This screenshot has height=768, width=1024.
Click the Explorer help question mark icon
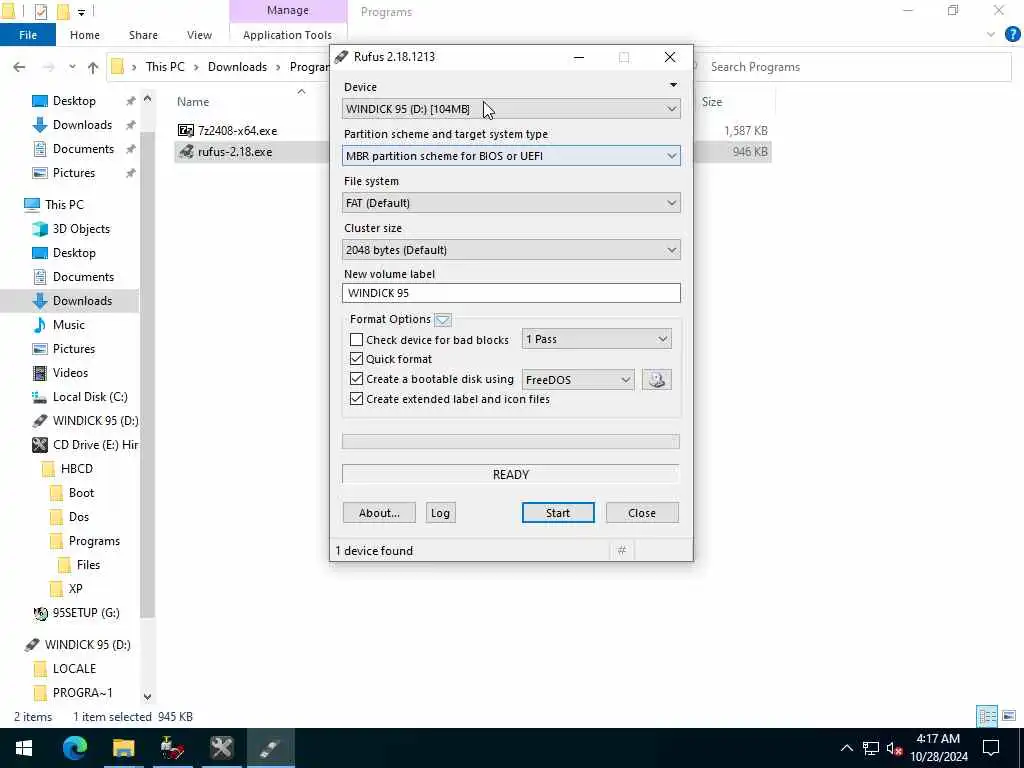click(x=1012, y=35)
